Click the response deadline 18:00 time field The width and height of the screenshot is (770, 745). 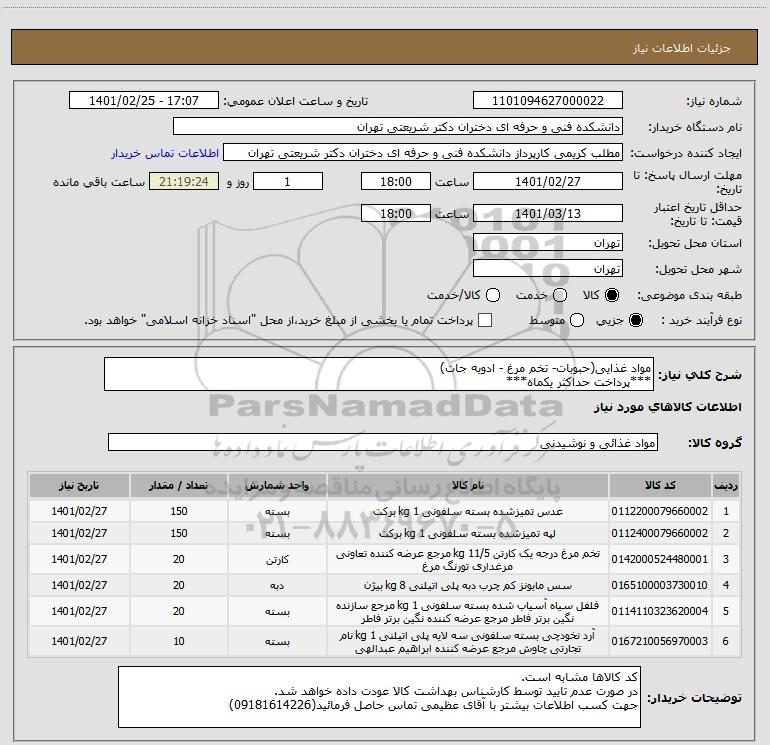coord(396,181)
